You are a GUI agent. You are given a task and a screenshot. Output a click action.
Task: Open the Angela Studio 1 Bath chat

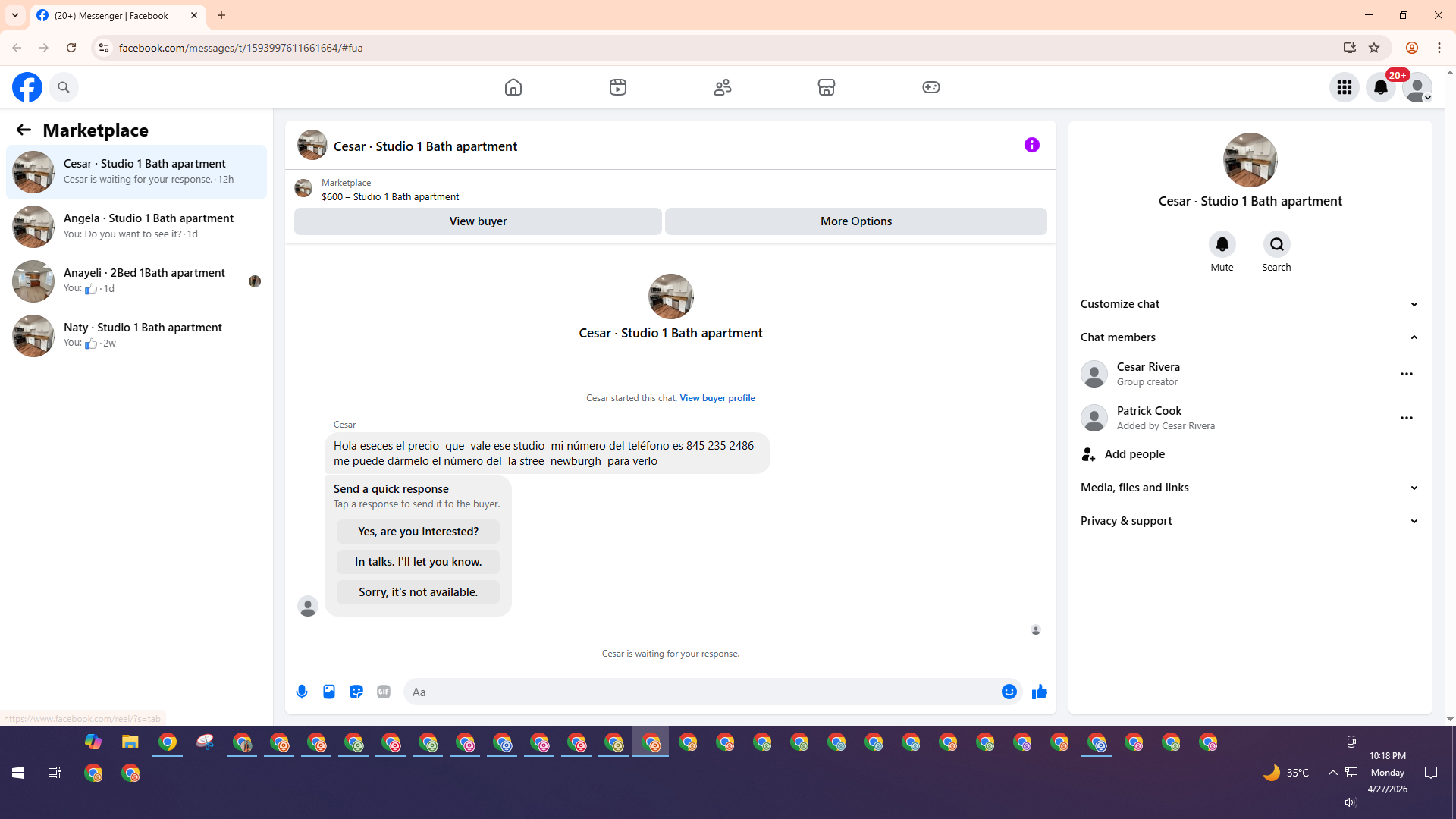click(x=136, y=227)
